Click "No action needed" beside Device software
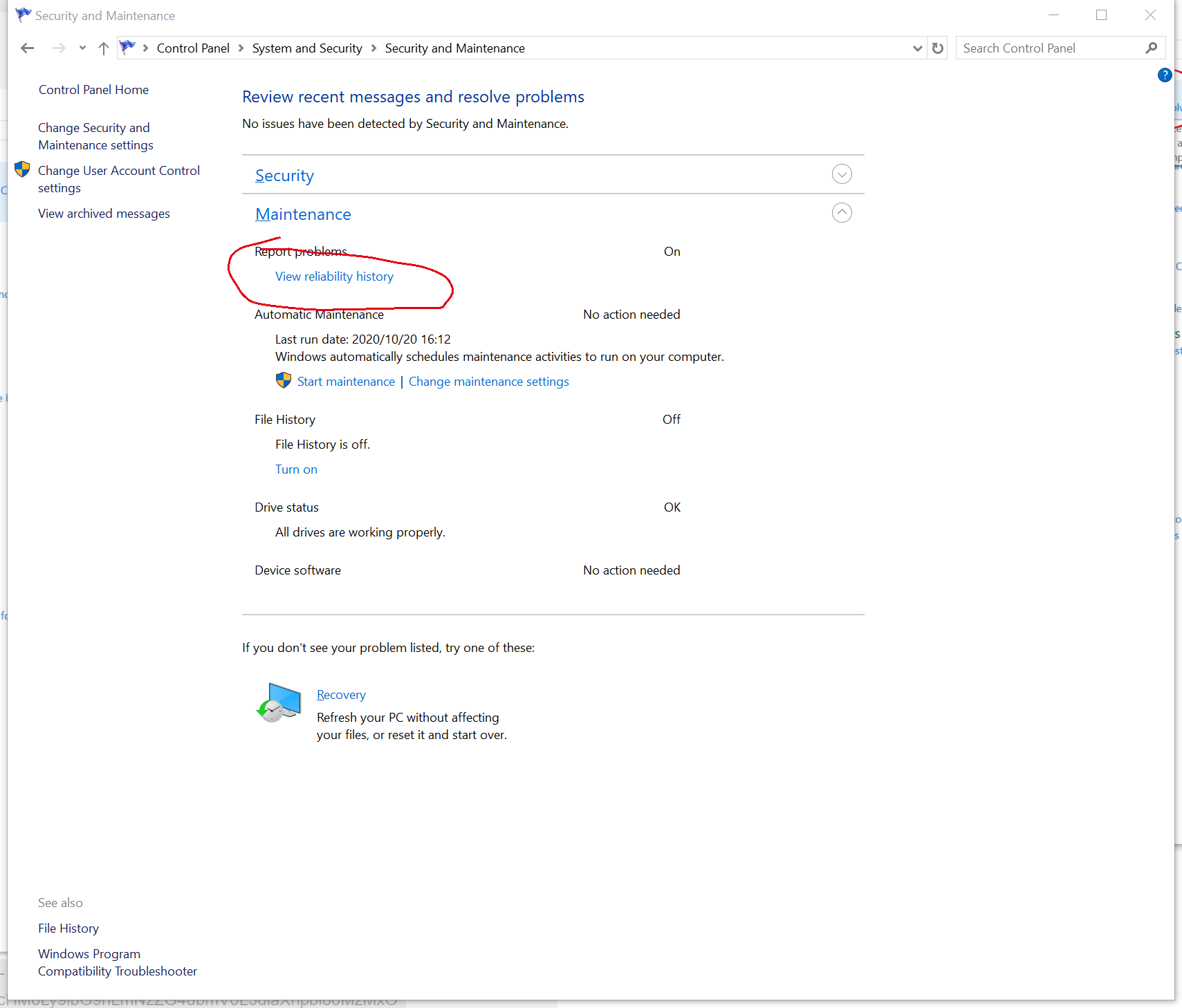 tap(631, 570)
